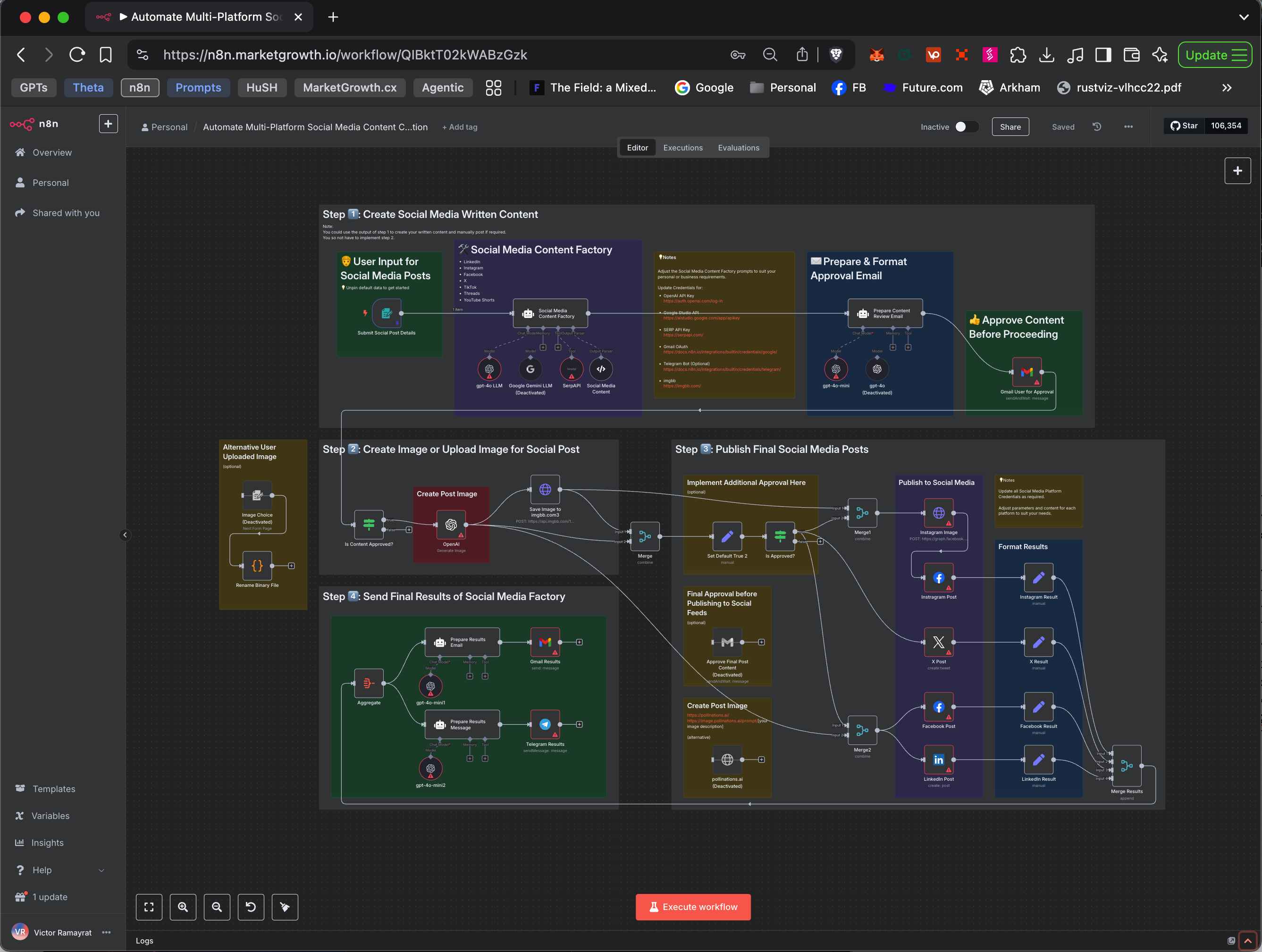Screen dimensions: 1262x952
Task: Open the browser tab list dropdown arrow
Action: (1244, 17)
